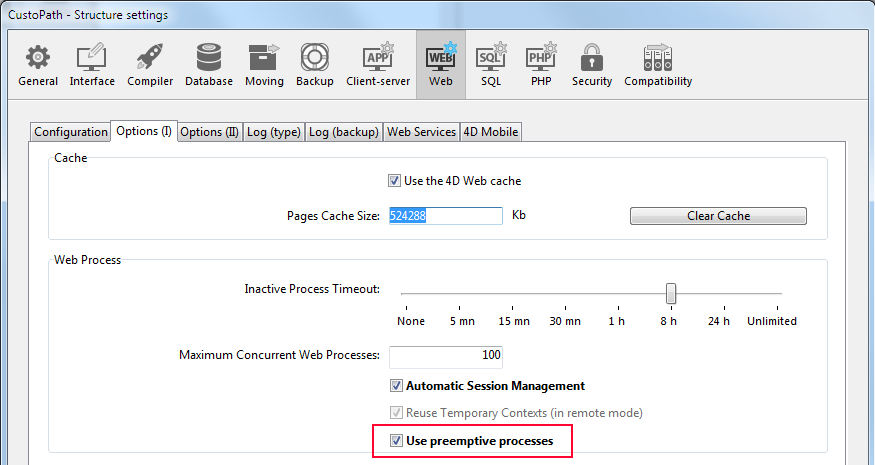Click the 5 mn timeout label

click(x=462, y=321)
